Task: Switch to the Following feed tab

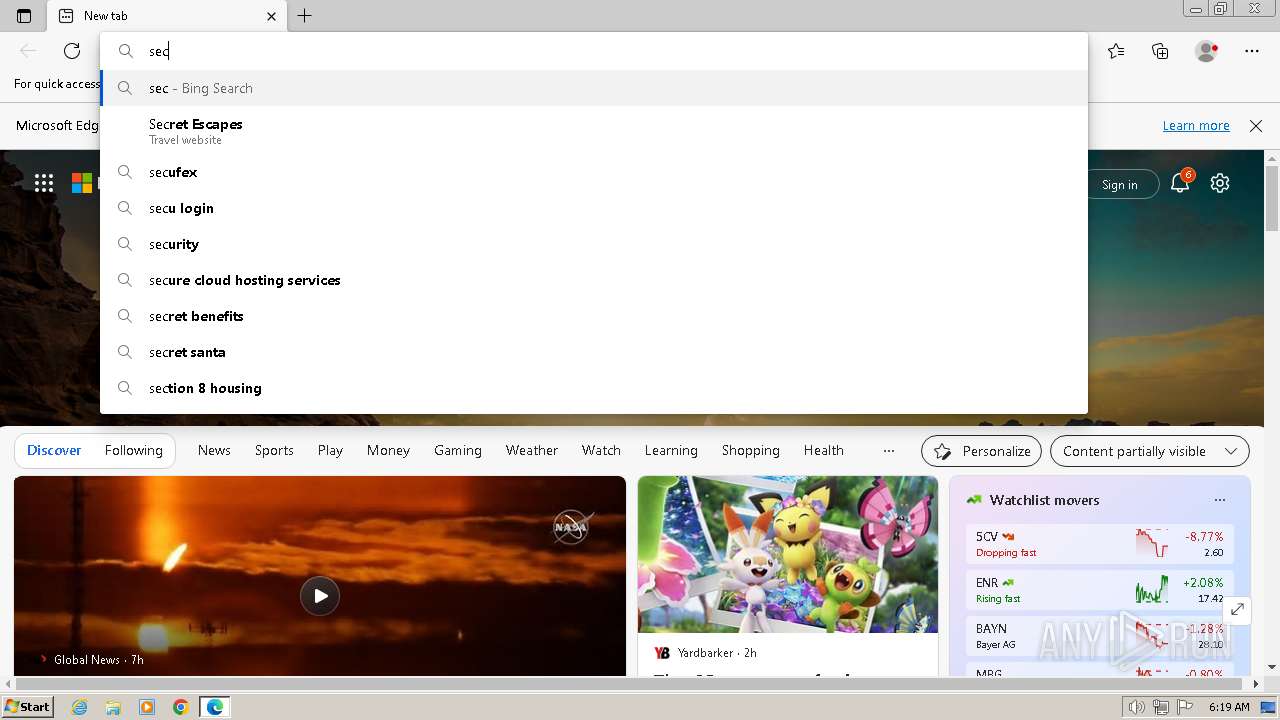Action: (133, 450)
